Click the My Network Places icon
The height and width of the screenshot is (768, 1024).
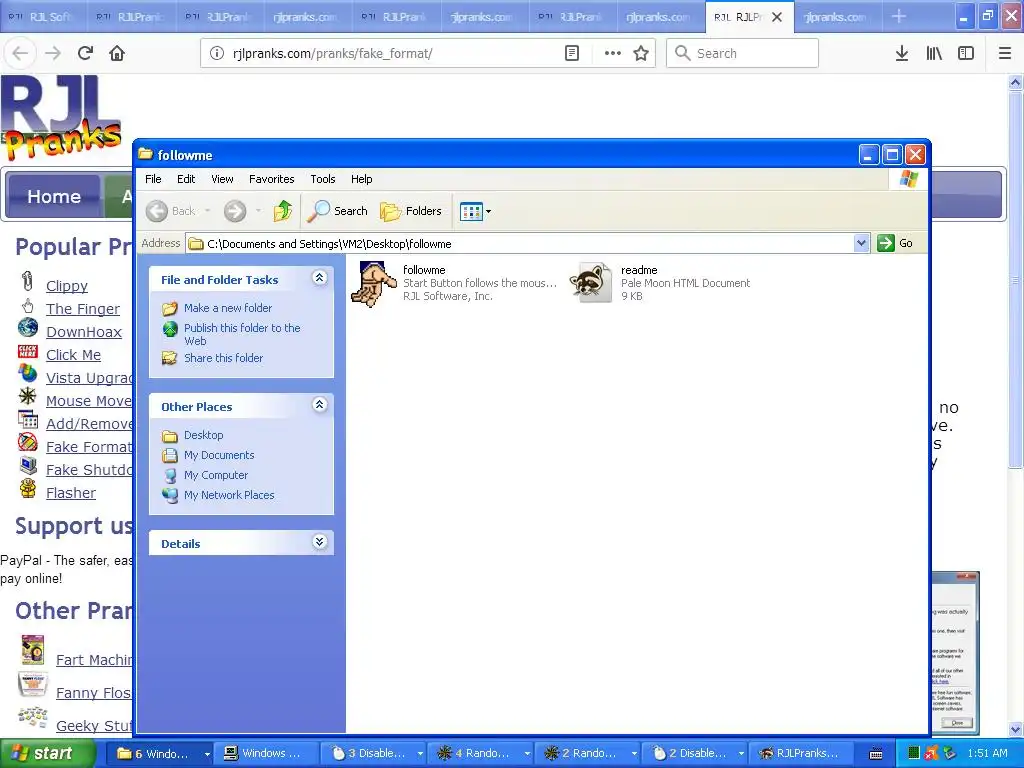pos(170,496)
